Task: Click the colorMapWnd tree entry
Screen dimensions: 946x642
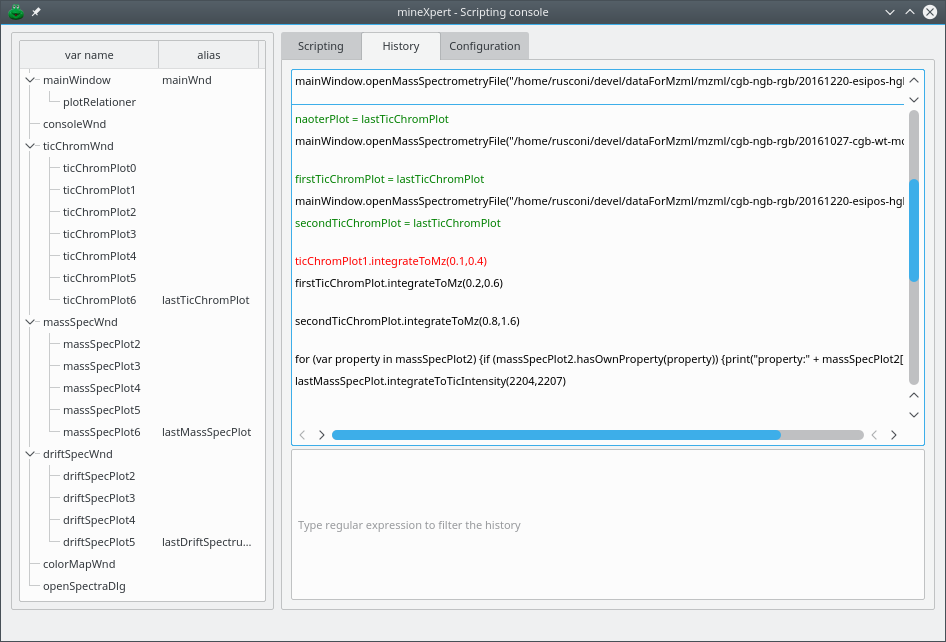Action: tap(79, 564)
